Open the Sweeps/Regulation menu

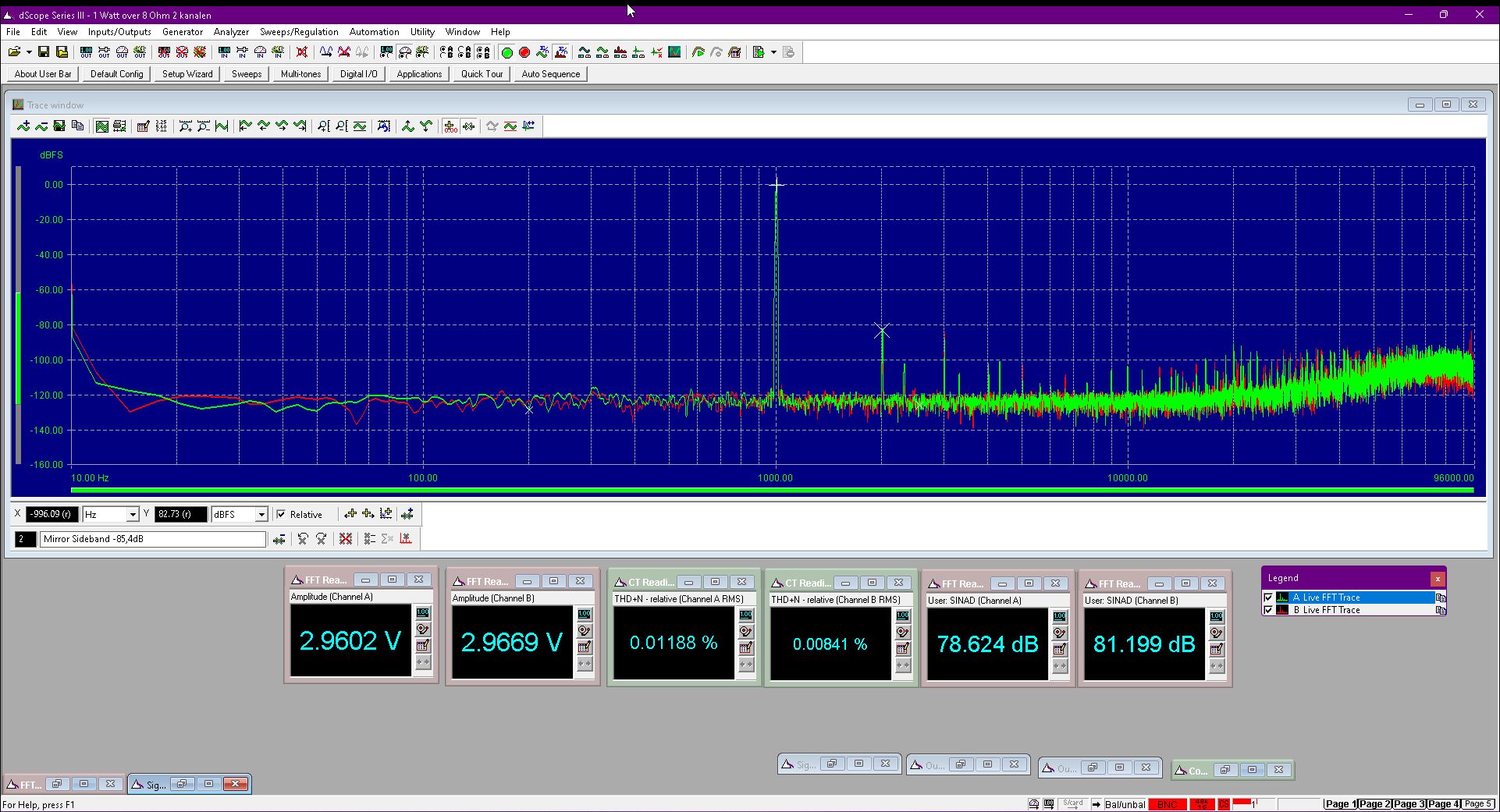(x=299, y=32)
